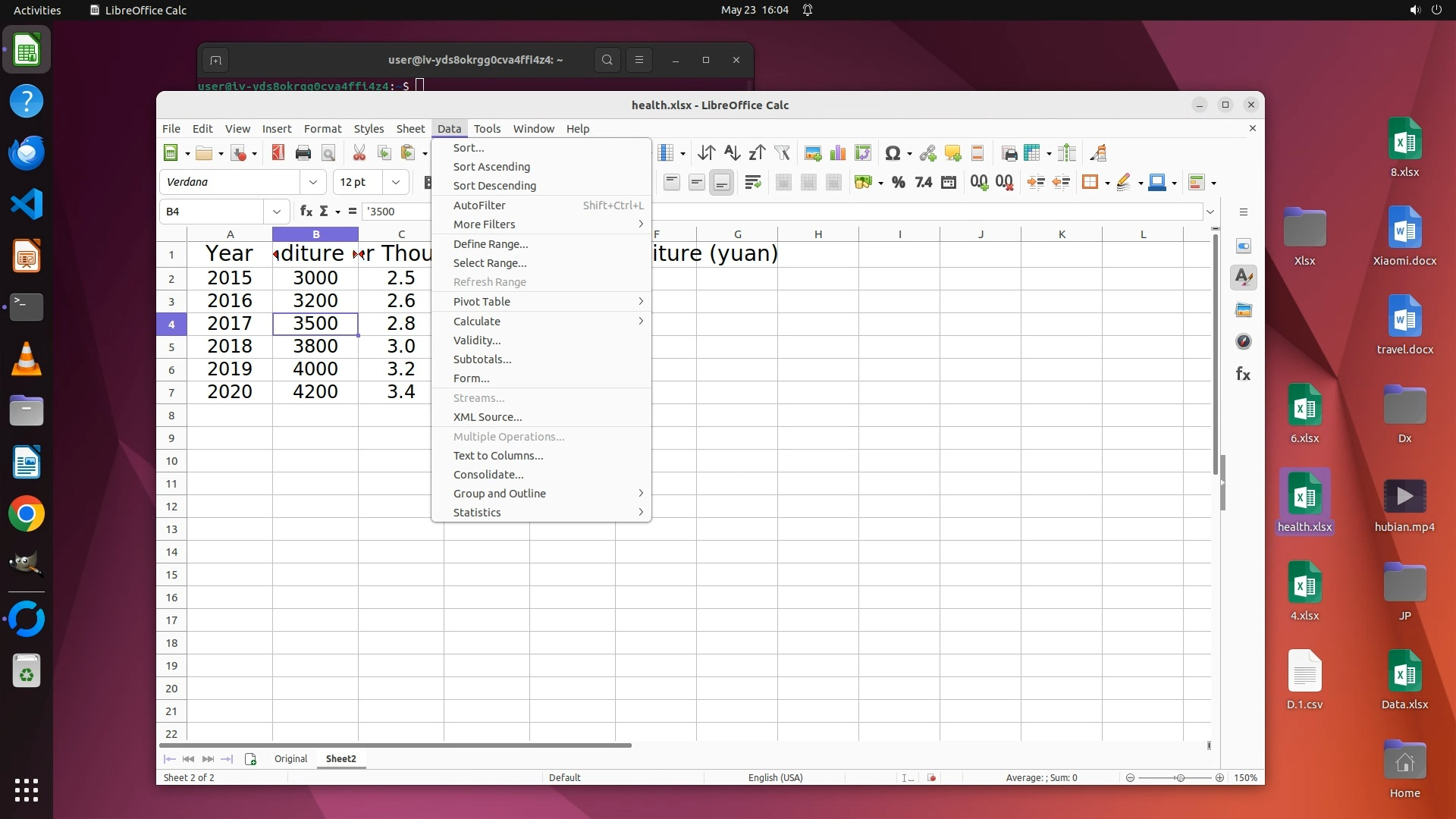Open Google Chrome from the dock
Screen dimensions: 1456x819
pyautogui.click(x=27, y=515)
